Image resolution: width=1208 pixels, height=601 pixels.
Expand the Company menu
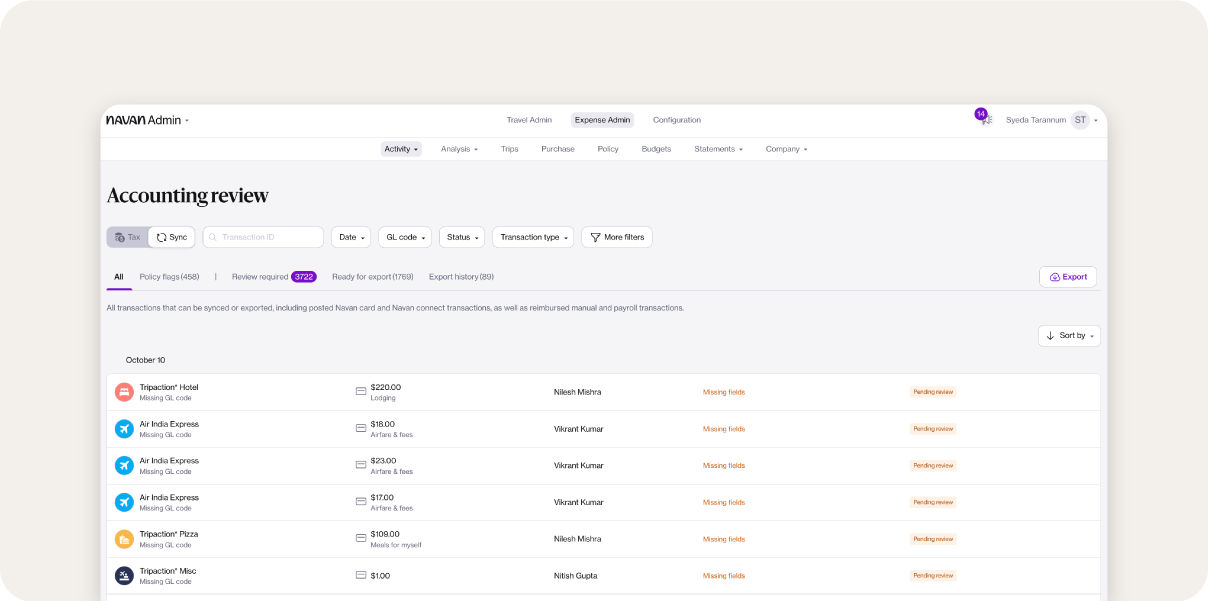(786, 149)
